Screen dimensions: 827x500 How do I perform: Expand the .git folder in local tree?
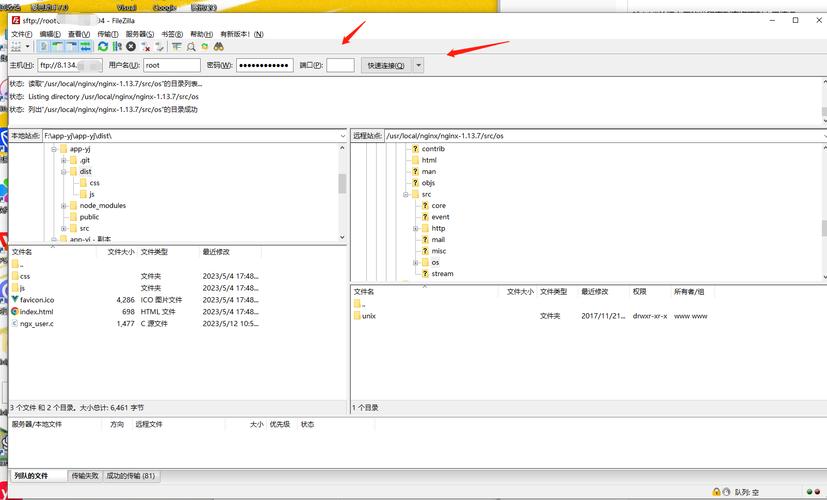coord(64,160)
